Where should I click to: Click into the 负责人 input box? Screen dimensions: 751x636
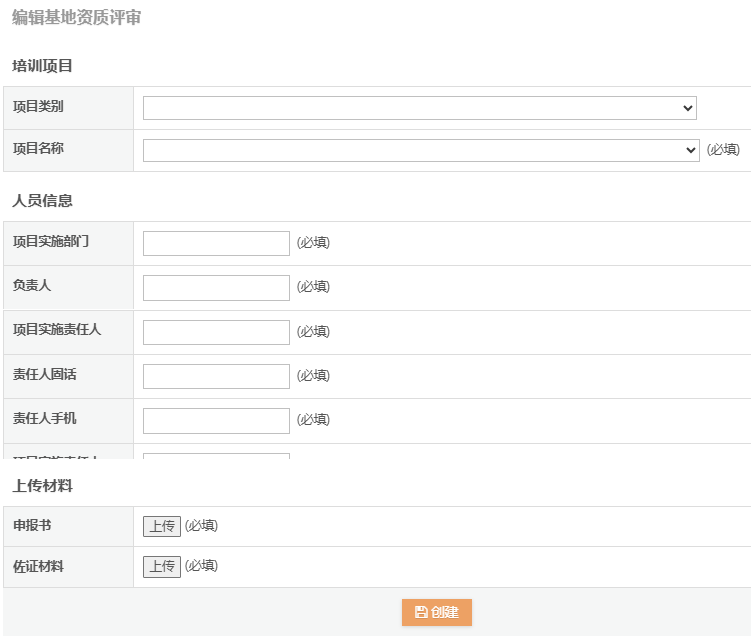pos(216,288)
